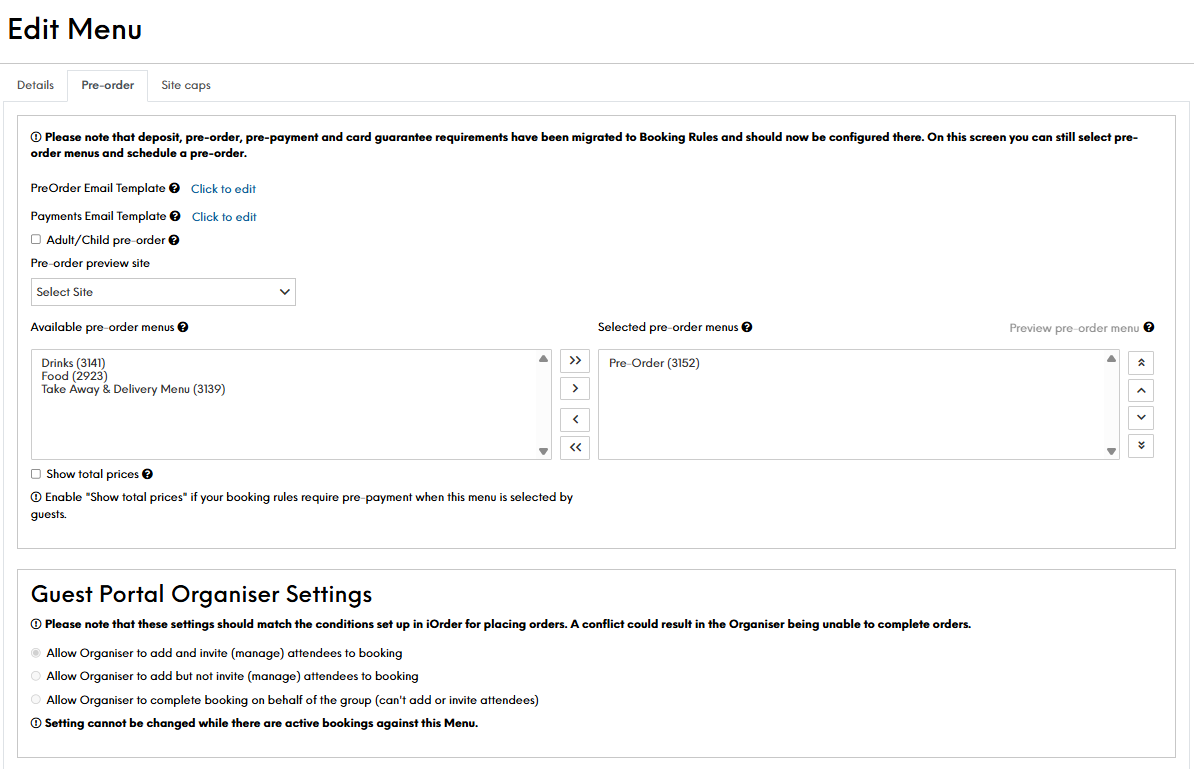Click help icon next to Adult/Child pre-order
The height and width of the screenshot is (769, 1194).
[174, 240]
